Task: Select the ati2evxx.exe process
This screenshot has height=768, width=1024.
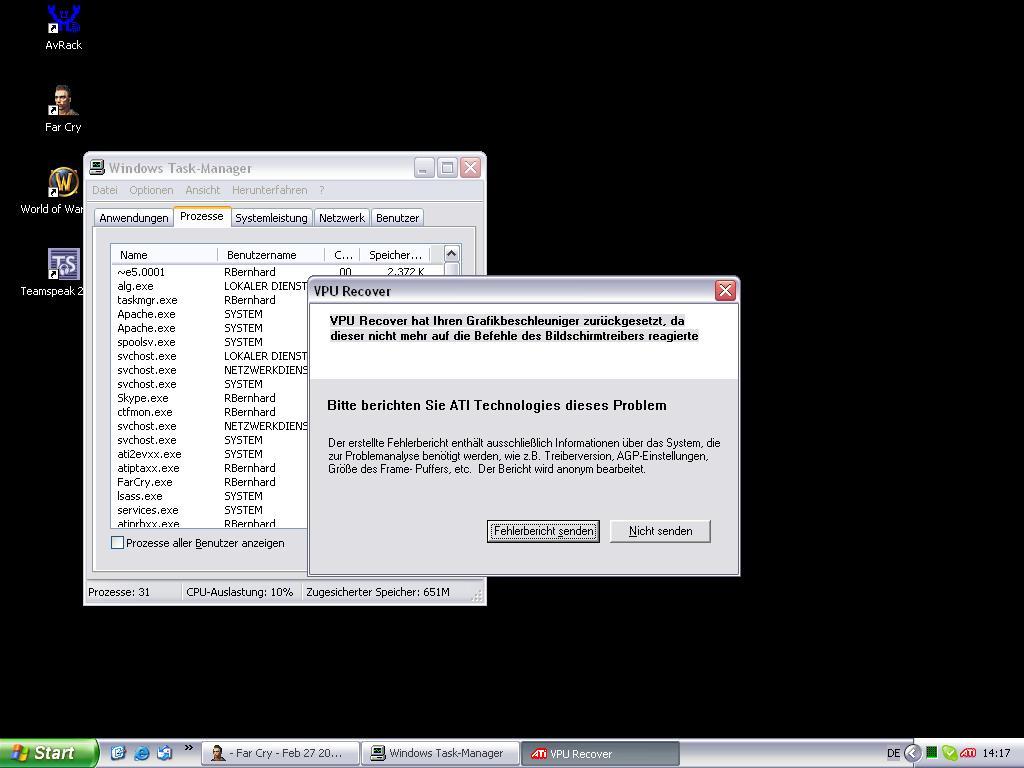Action: pyautogui.click(x=210, y=454)
